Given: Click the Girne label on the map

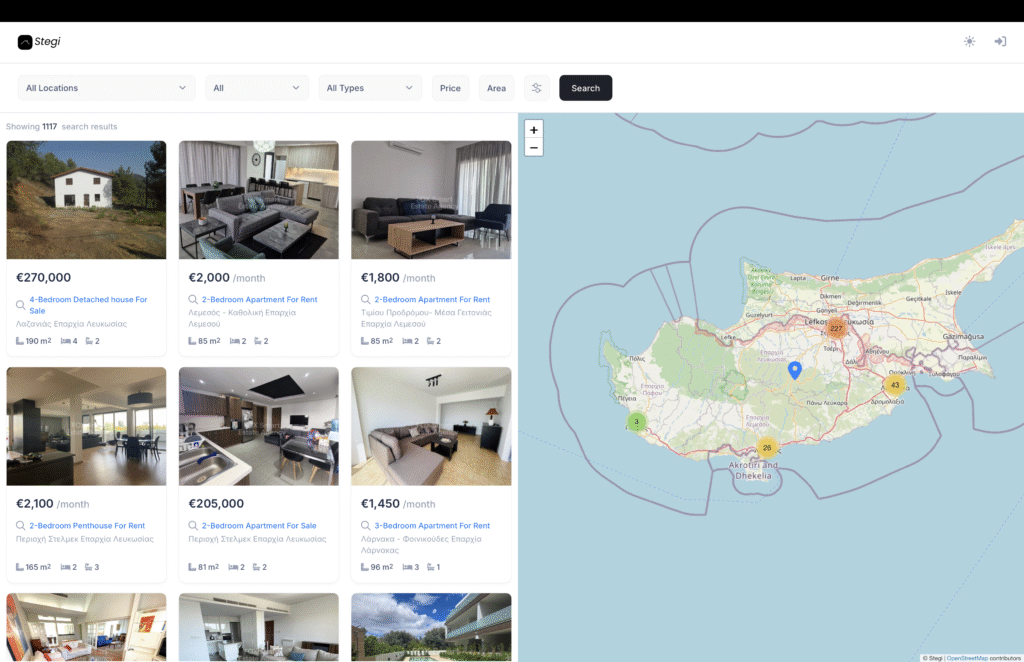Looking at the screenshot, I should click(x=829, y=277).
